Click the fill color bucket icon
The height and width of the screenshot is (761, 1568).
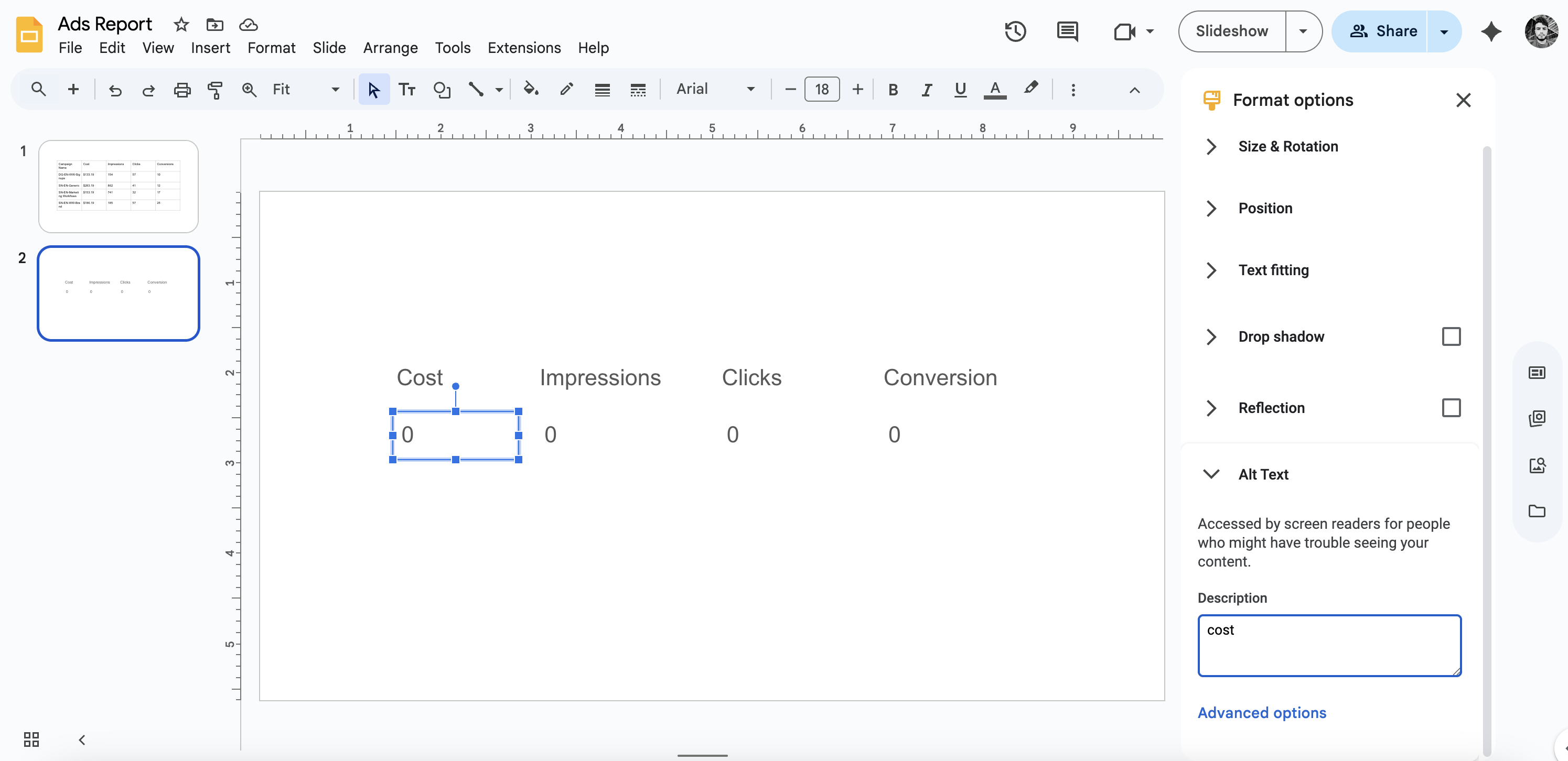pyautogui.click(x=531, y=90)
